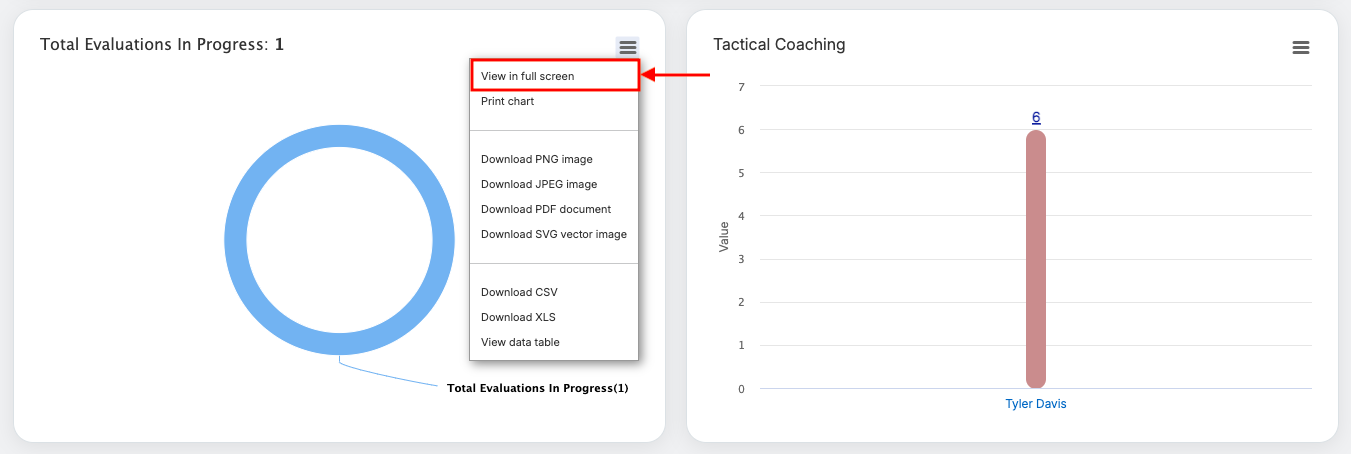
Task: Click the Tactical Coaching chart title
Action: point(779,44)
